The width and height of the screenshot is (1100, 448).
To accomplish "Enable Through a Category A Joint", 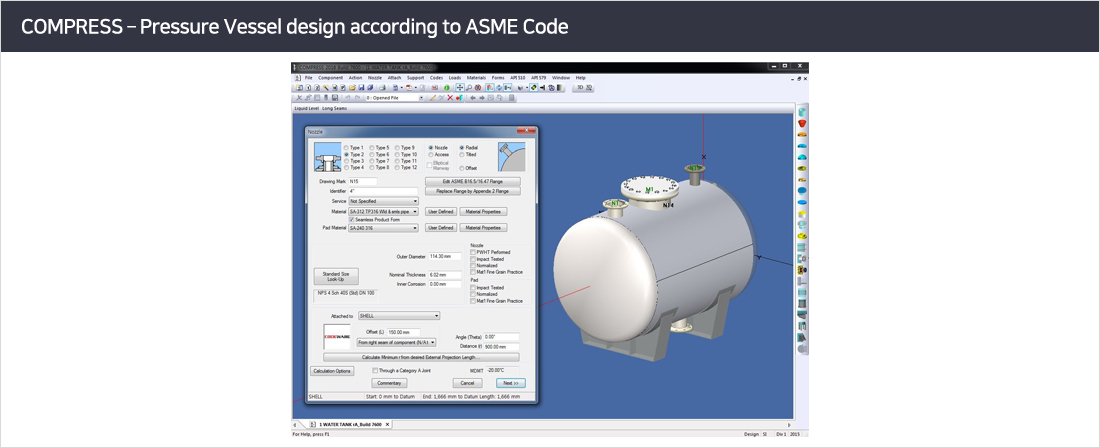I will [x=375, y=370].
